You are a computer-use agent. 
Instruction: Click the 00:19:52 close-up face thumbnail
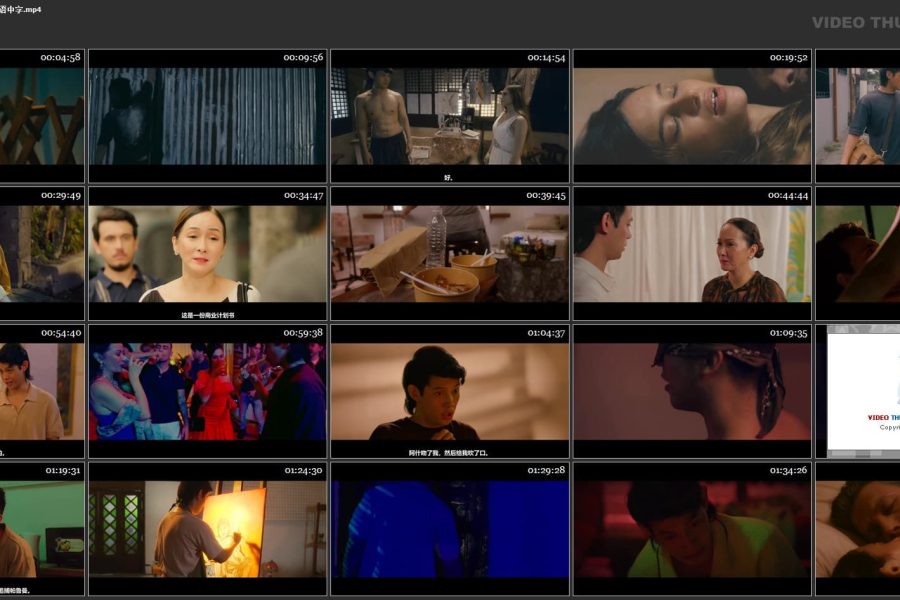click(x=691, y=117)
